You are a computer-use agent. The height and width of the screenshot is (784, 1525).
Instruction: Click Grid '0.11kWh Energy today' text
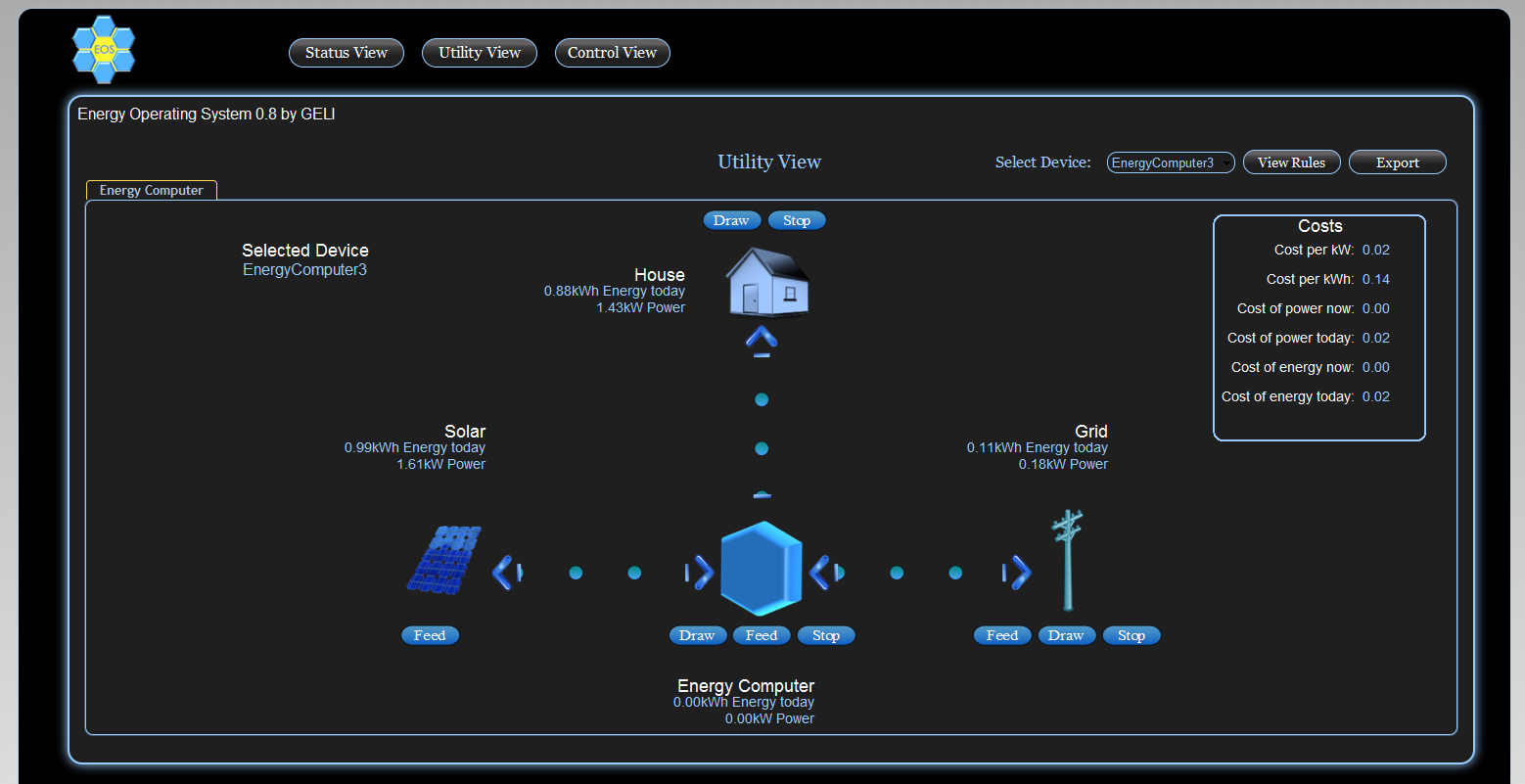pyautogui.click(x=1038, y=447)
